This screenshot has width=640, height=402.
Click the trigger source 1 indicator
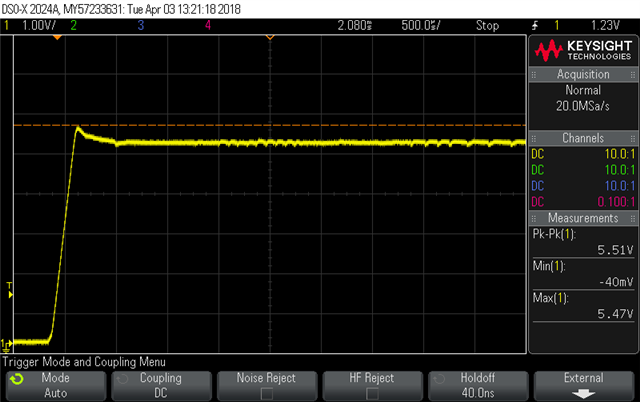click(x=557, y=25)
